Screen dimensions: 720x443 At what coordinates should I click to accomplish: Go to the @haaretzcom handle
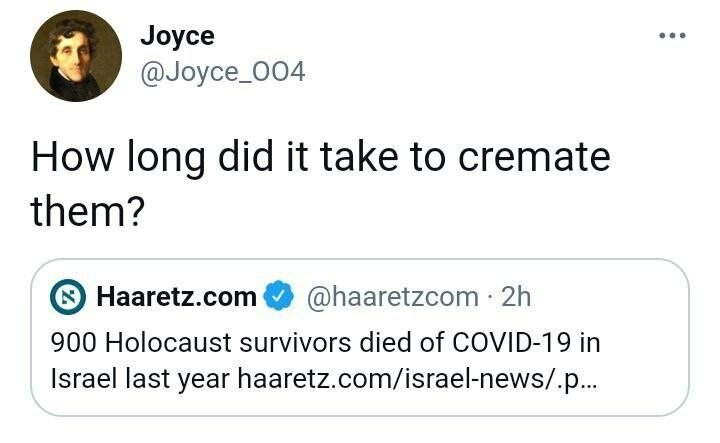click(x=390, y=297)
